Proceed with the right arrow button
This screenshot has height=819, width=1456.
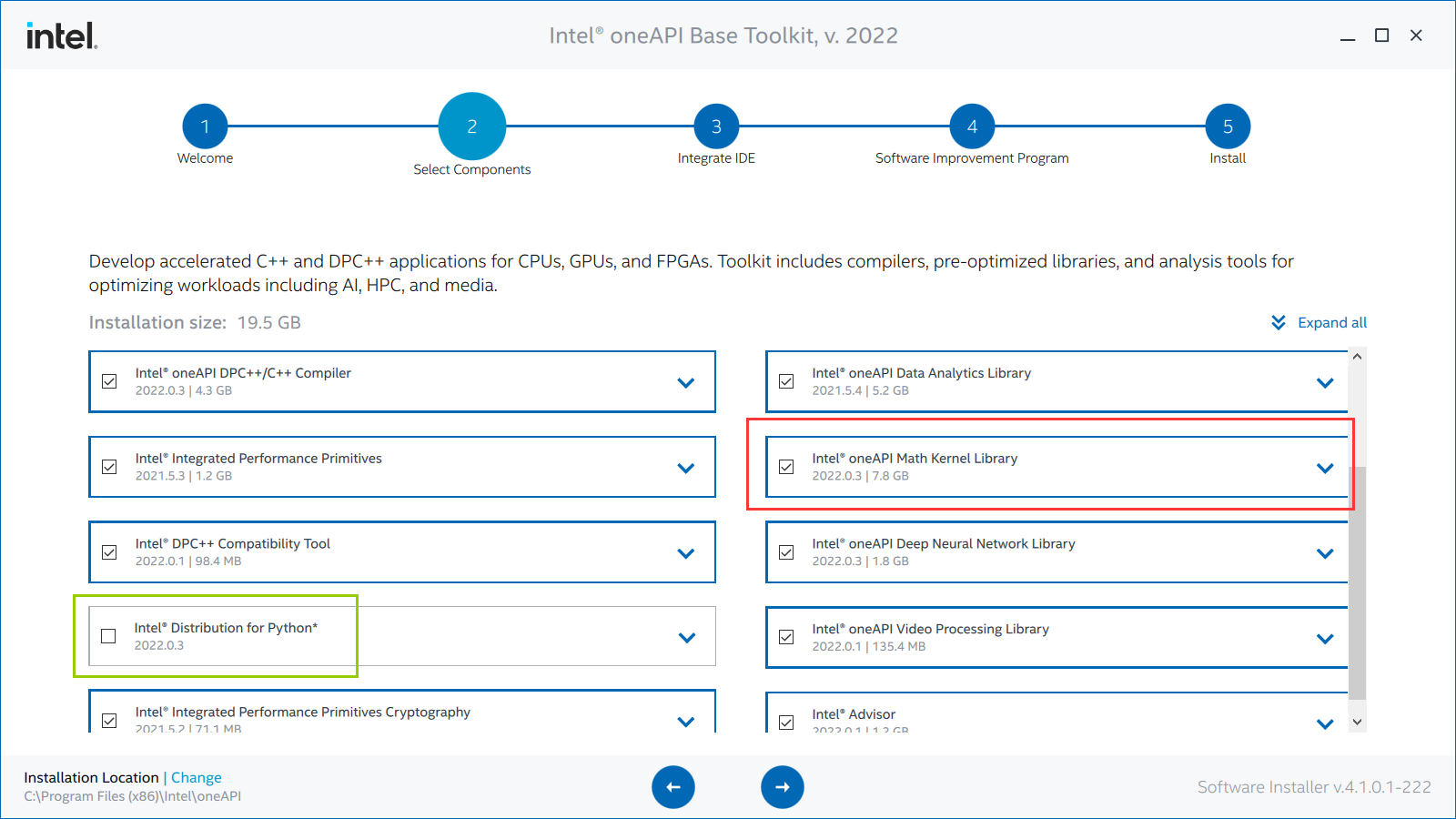coord(783,787)
